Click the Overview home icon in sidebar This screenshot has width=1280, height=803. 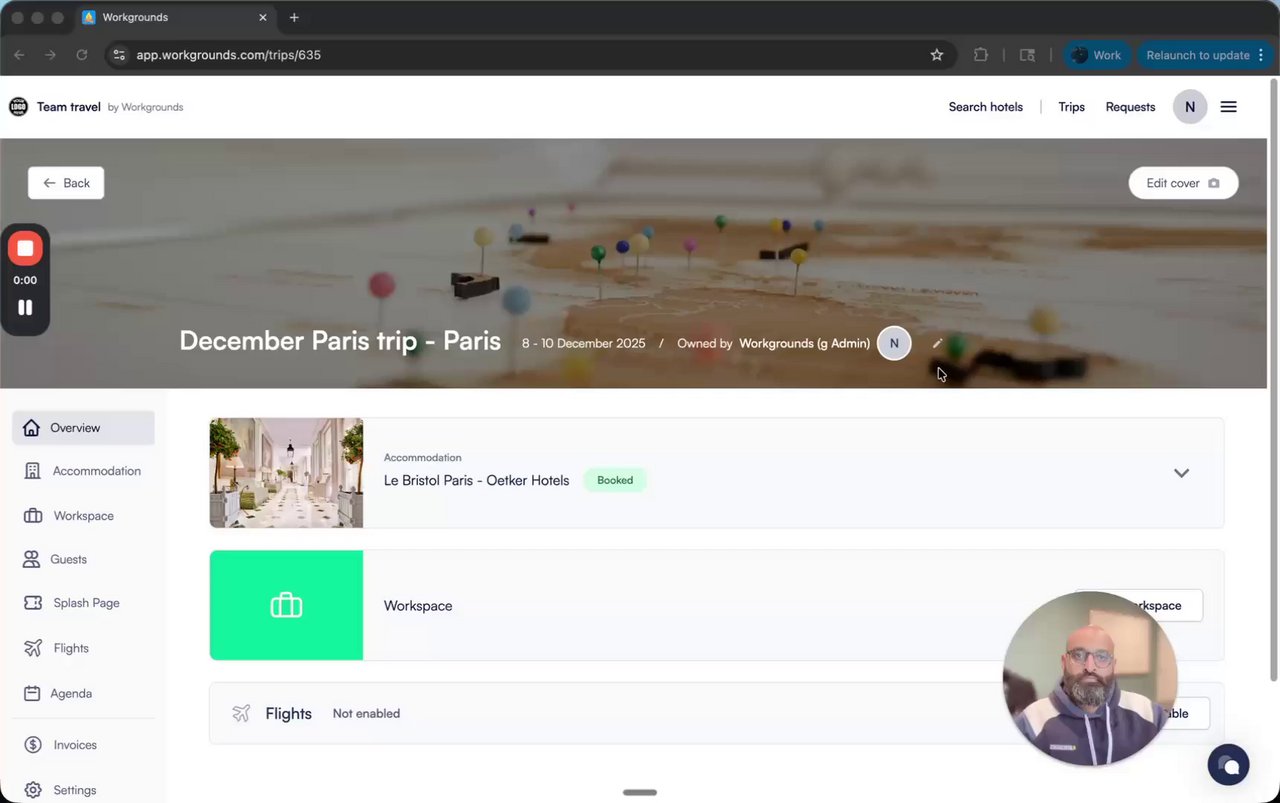pos(31,428)
